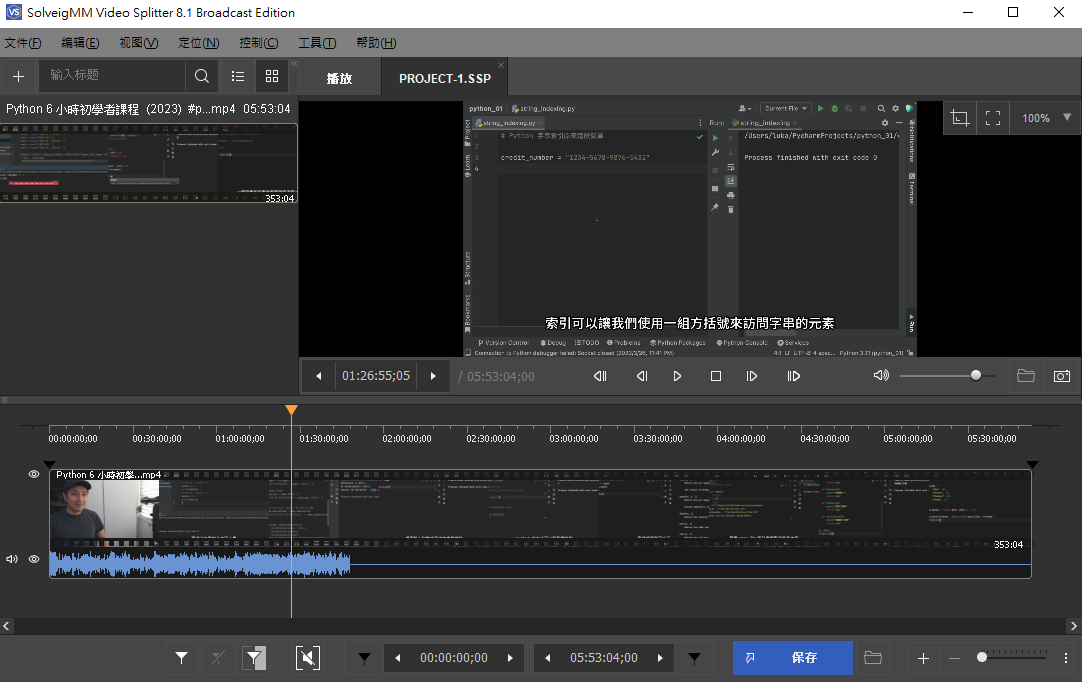Click the crop frame icon

(x=960, y=118)
